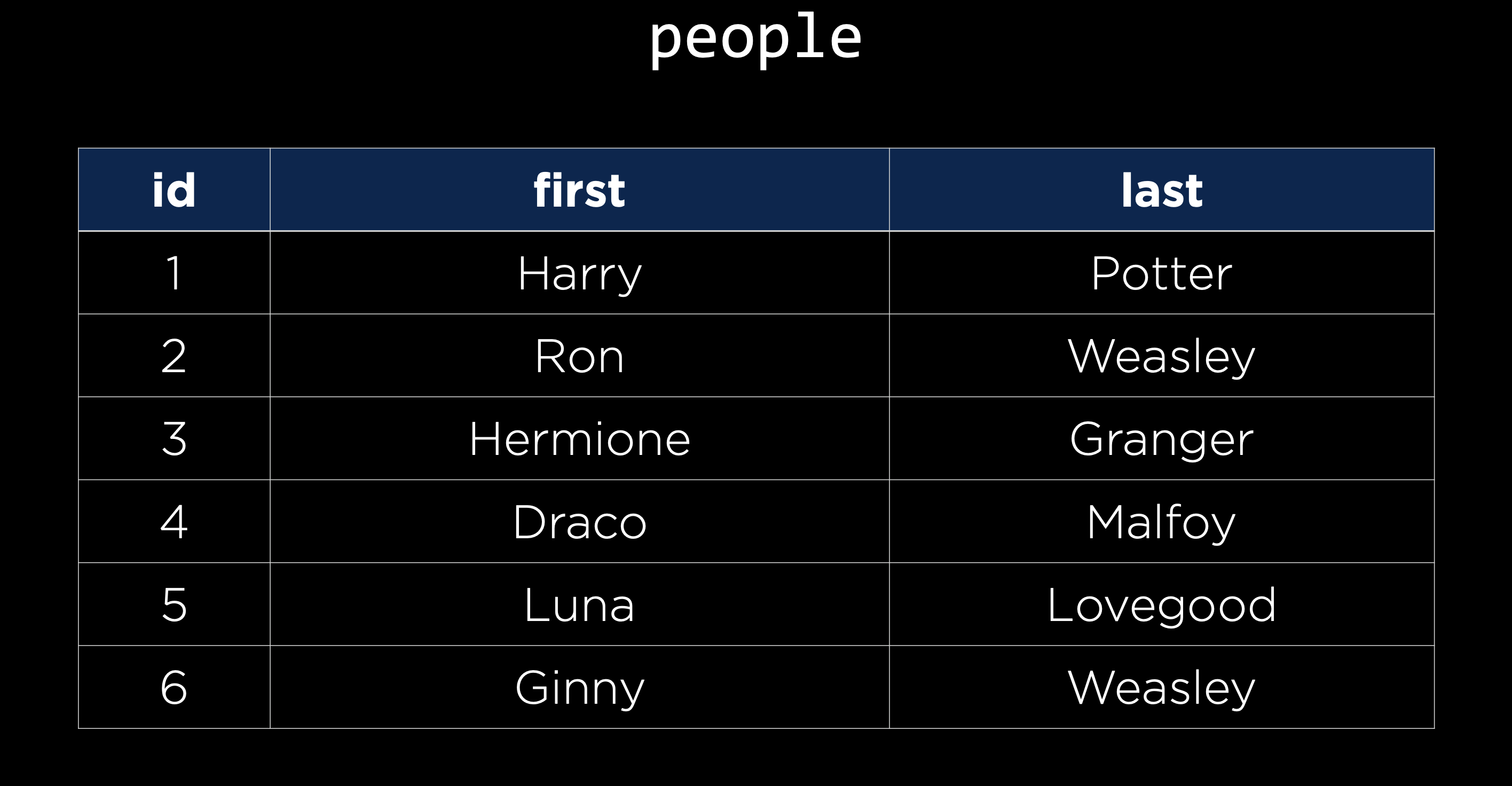
Task: Click Weasley in Ron's row
Action: pyautogui.click(x=1162, y=356)
